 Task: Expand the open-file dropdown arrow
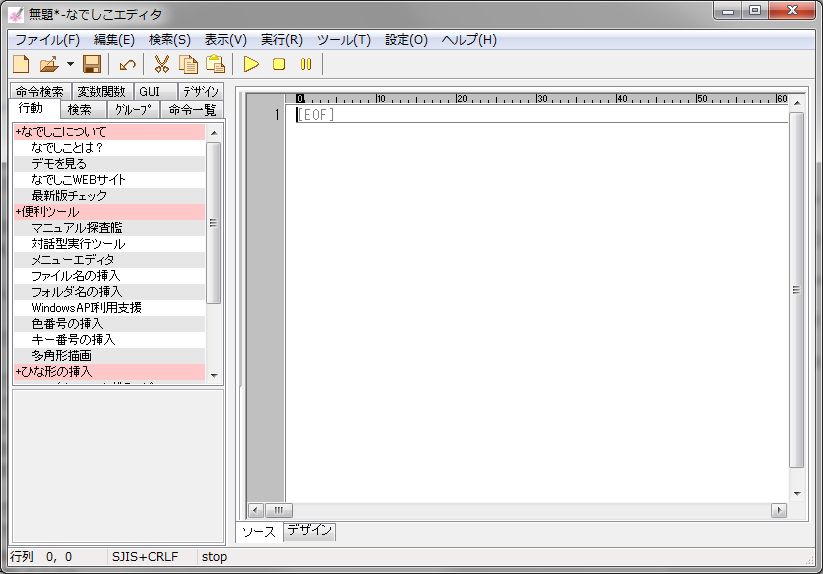pyautogui.click(x=70, y=64)
